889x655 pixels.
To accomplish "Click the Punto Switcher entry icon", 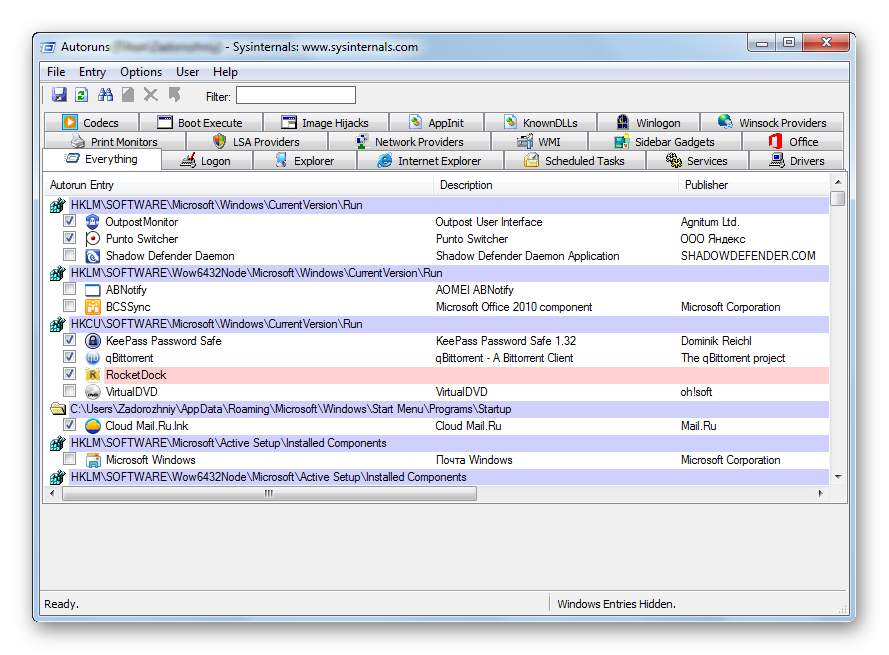I will tap(92, 239).
